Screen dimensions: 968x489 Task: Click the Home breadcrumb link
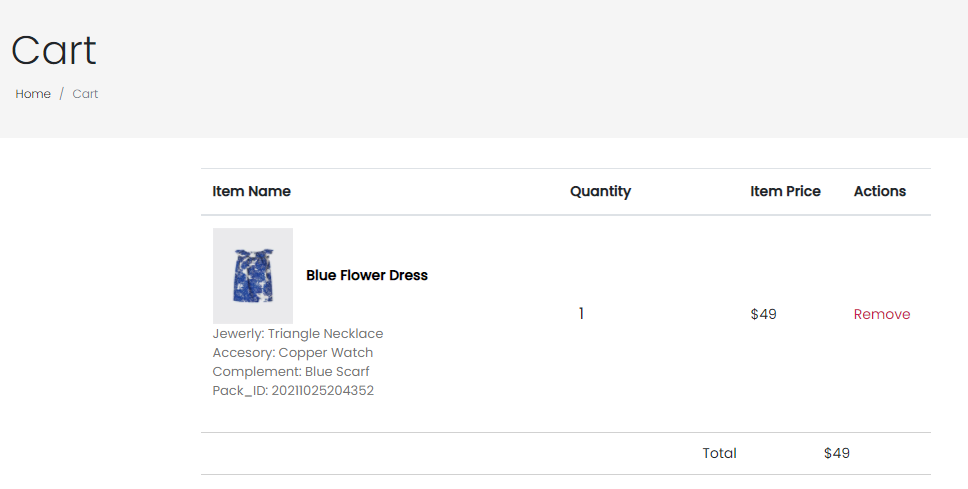33,94
